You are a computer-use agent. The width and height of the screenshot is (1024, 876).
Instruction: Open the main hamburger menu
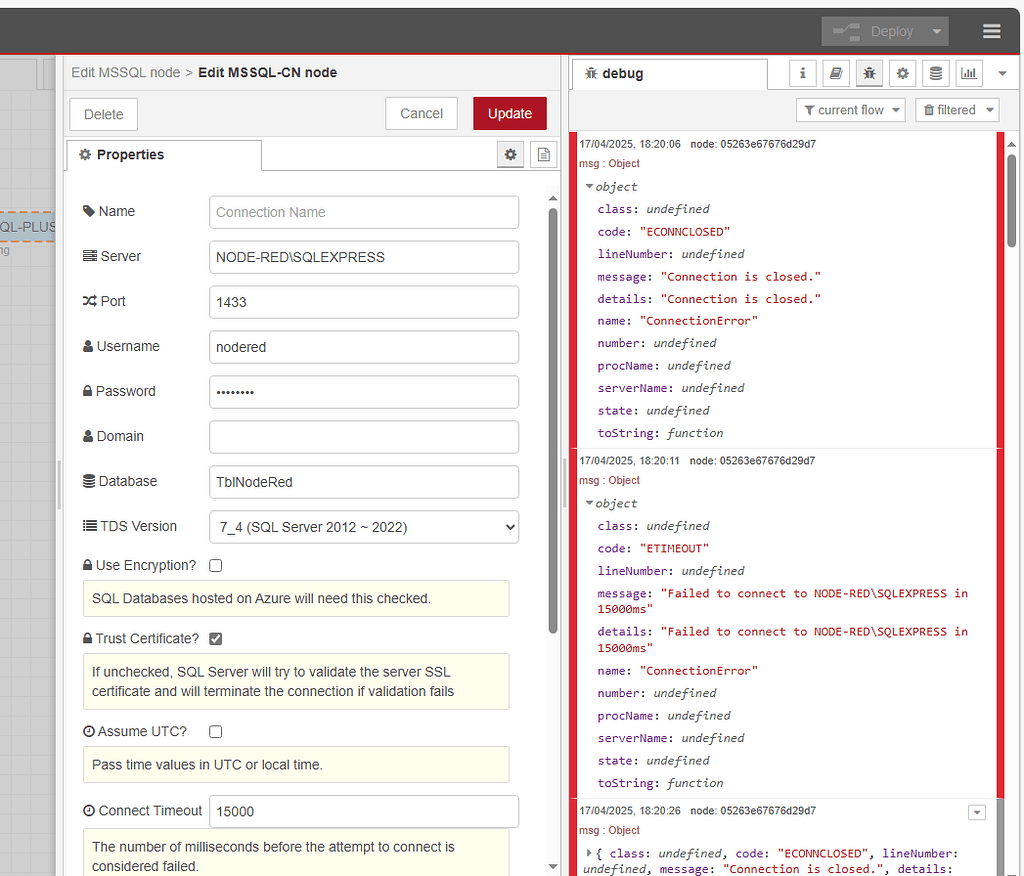tap(991, 31)
